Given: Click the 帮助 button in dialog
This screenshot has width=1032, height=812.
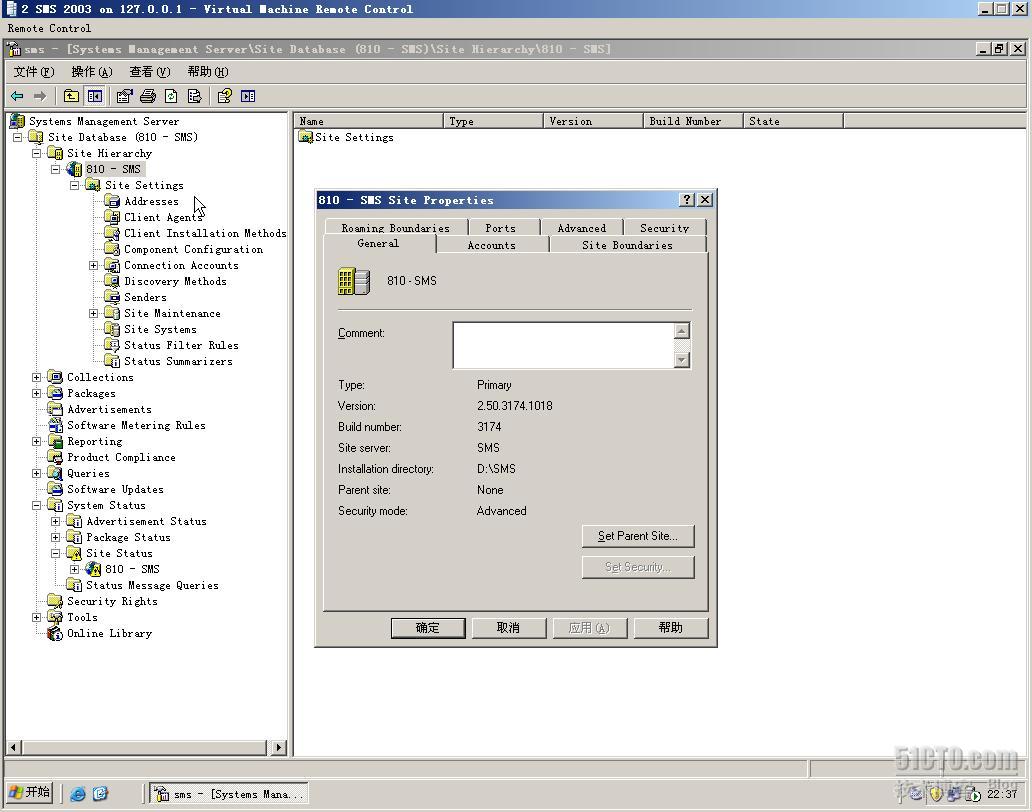Looking at the screenshot, I should tap(671, 628).
